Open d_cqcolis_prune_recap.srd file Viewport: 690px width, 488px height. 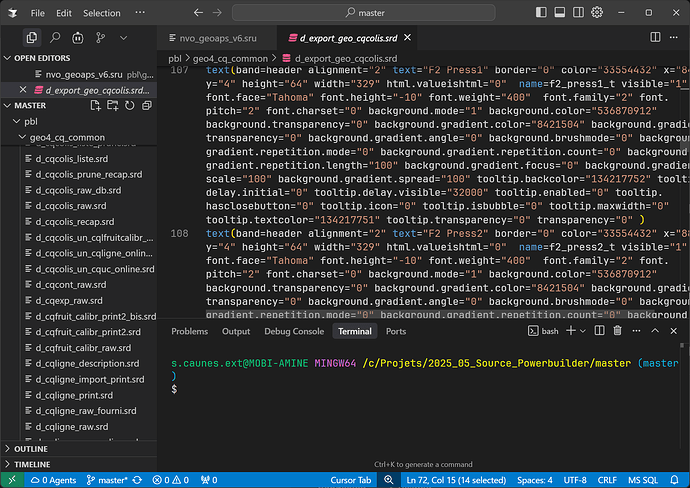[x=89, y=175]
